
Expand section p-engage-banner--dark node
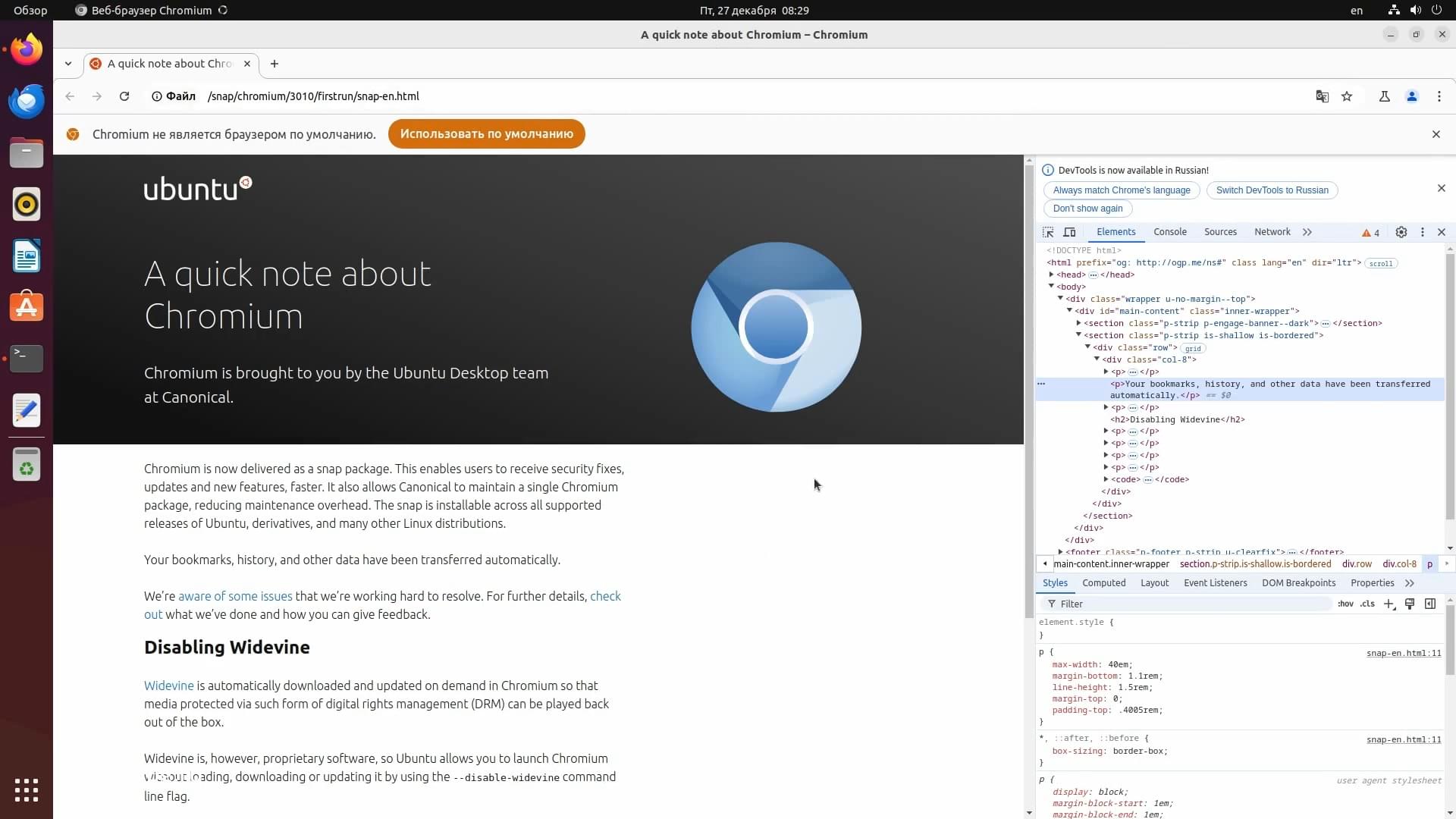tap(1078, 323)
